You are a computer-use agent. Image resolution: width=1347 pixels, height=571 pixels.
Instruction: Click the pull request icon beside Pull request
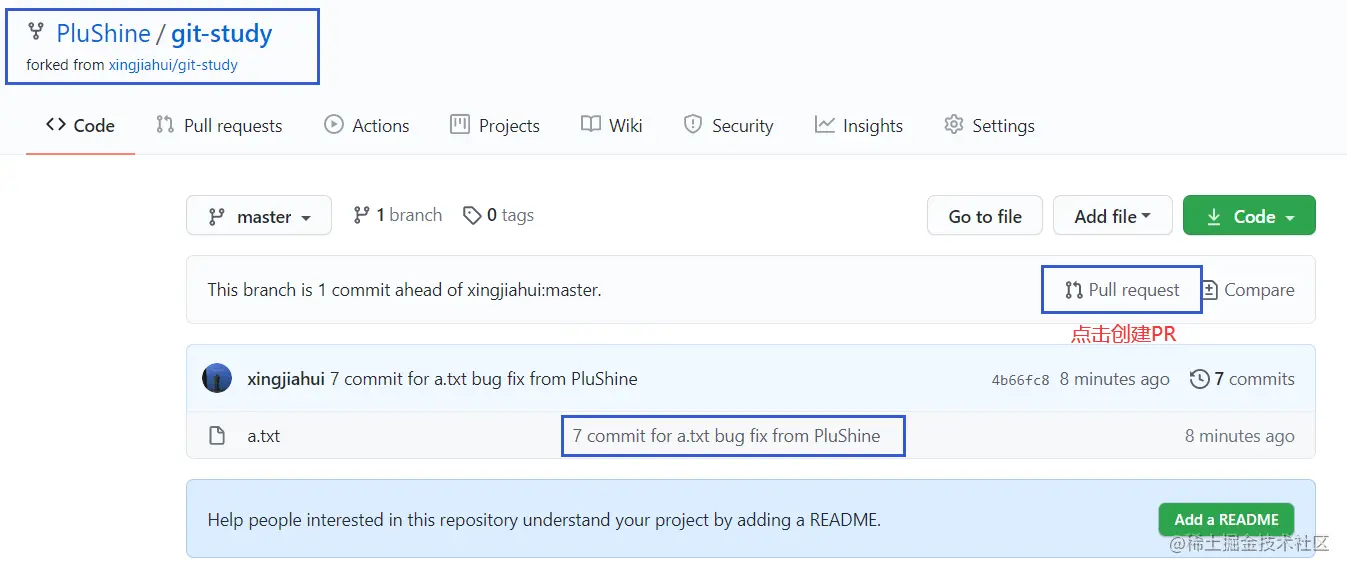click(x=1074, y=290)
